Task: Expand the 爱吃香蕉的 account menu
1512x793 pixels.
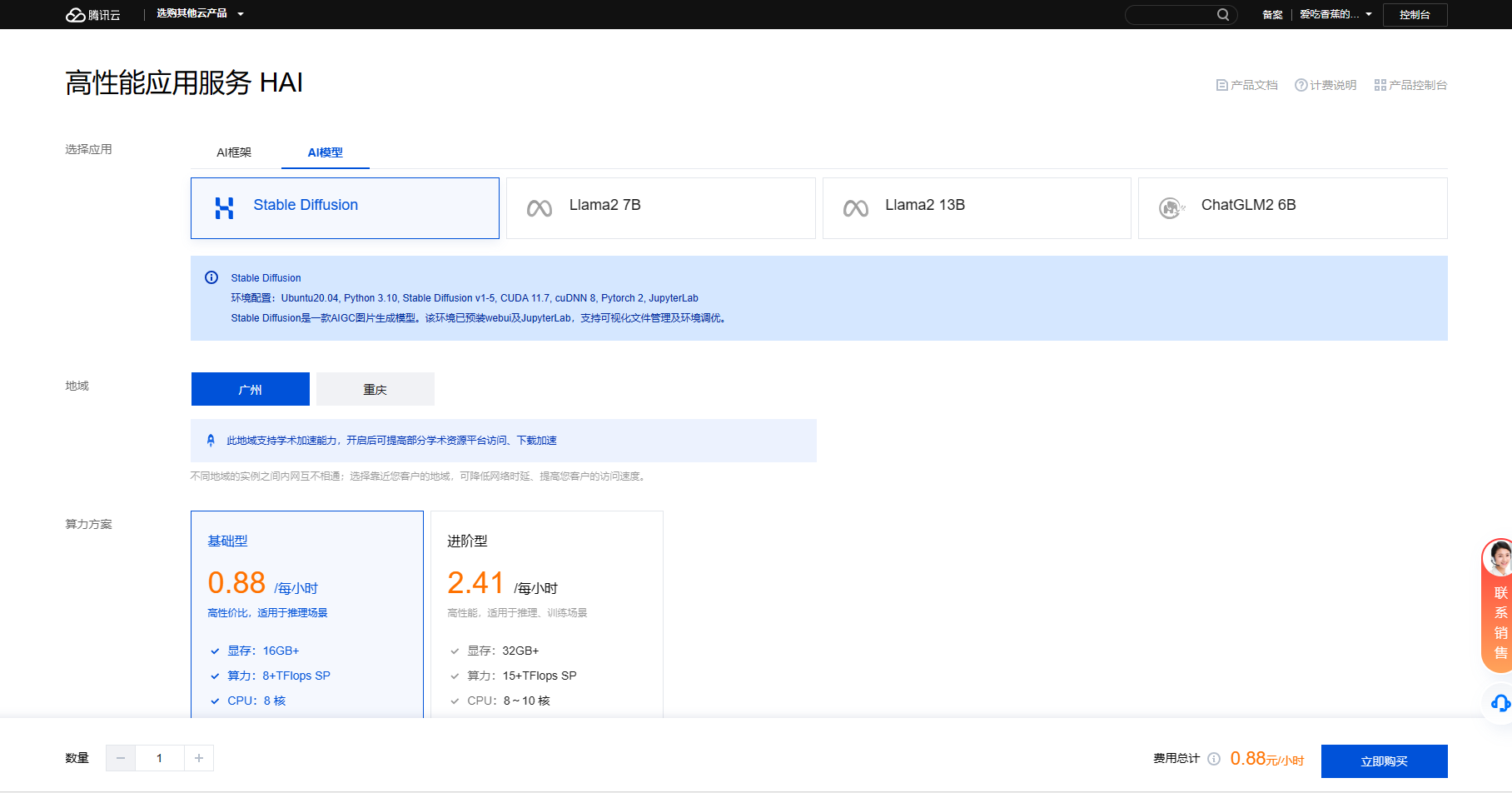Action: tap(1335, 14)
